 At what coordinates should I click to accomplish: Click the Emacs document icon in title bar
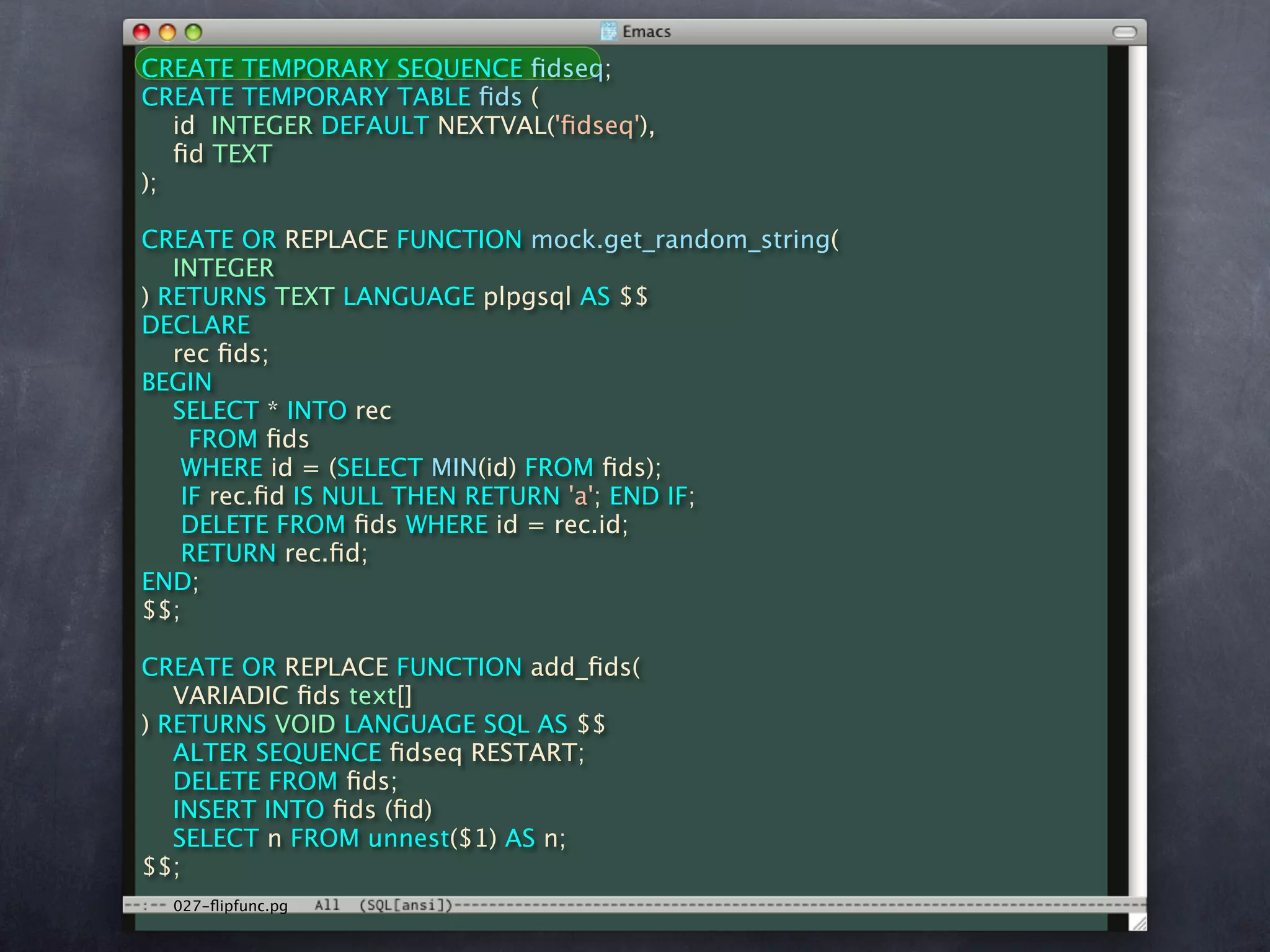(609, 31)
